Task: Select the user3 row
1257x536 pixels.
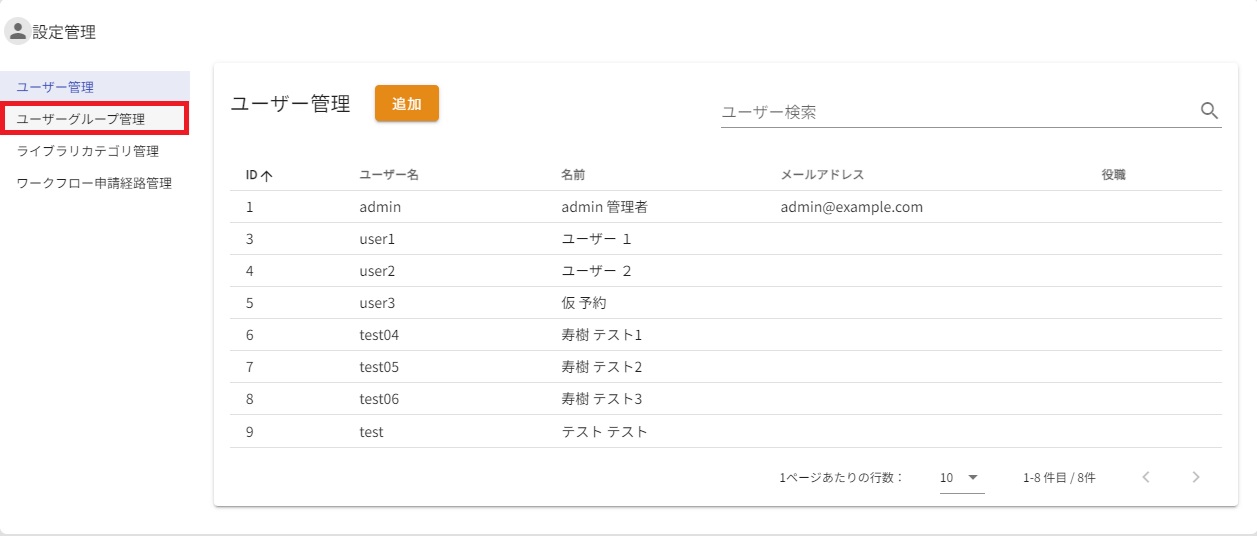Action: [x=380, y=303]
